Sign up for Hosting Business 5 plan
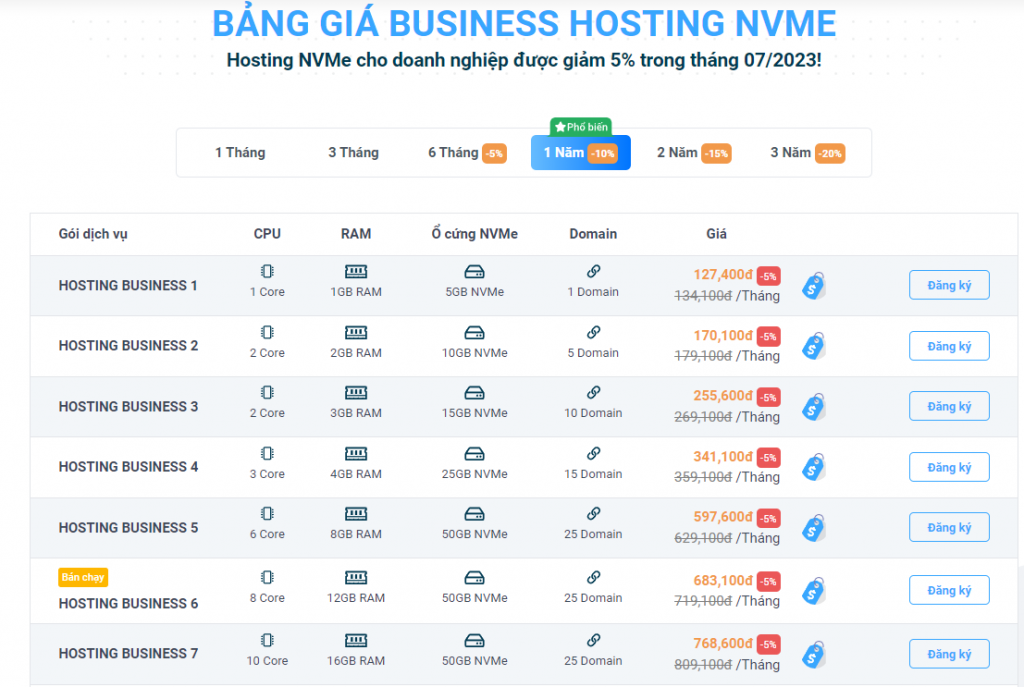 click(949, 528)
